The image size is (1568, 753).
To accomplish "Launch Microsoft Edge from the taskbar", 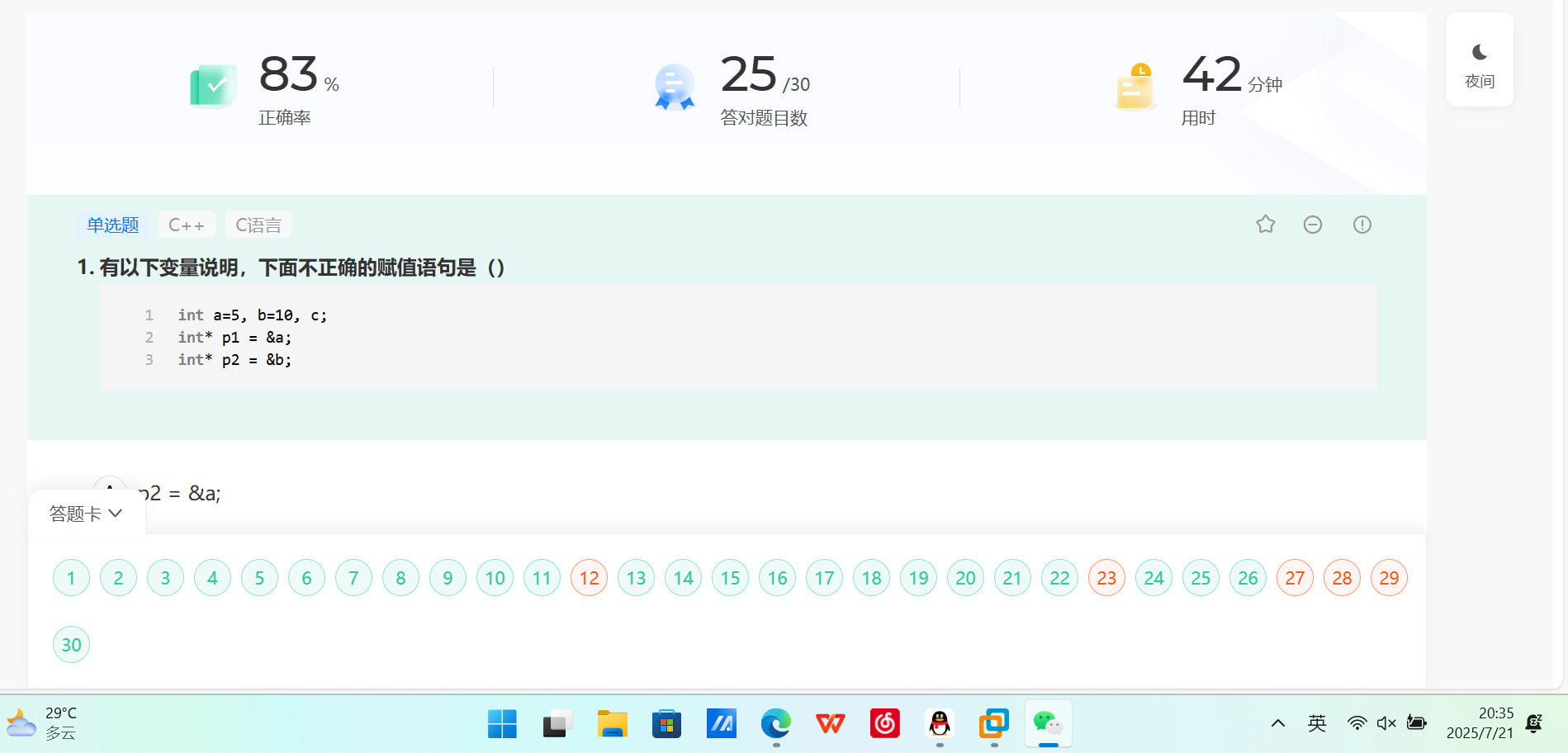I will pos(775,724).
